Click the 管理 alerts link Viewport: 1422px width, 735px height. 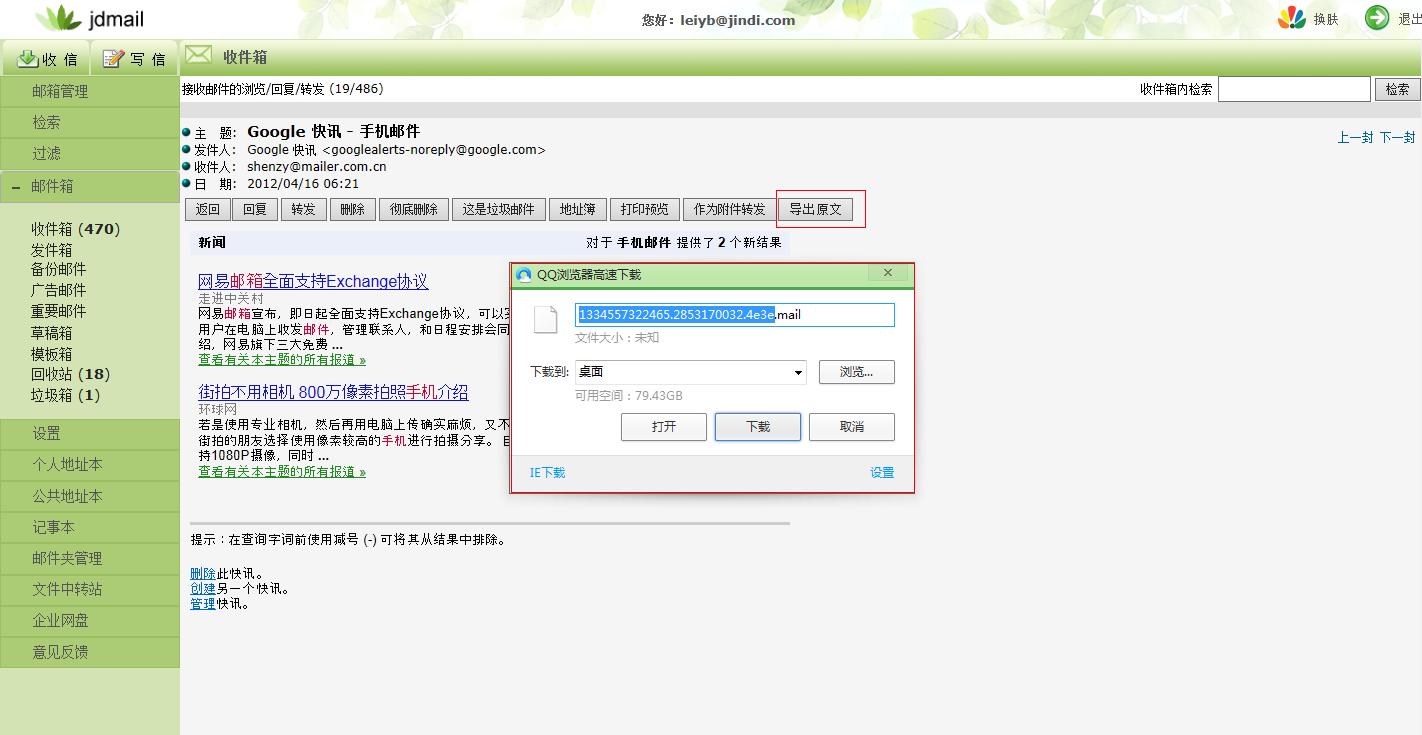click(x=203, y=604)
